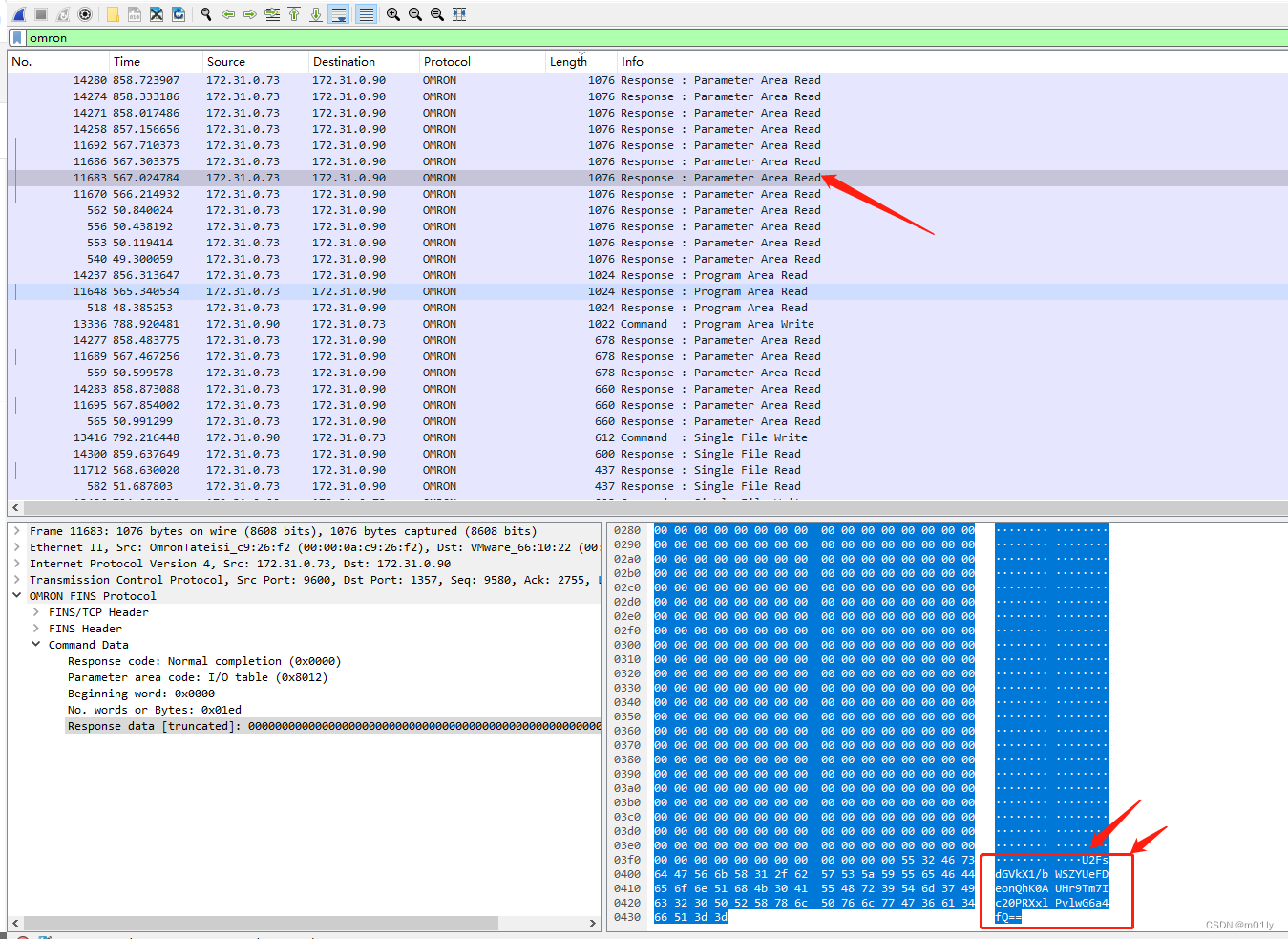Viewport: 1288px width, 939px height.
Task: Select Response data [truncated] line
Action: pyautogui.click(x=333, y=726)
